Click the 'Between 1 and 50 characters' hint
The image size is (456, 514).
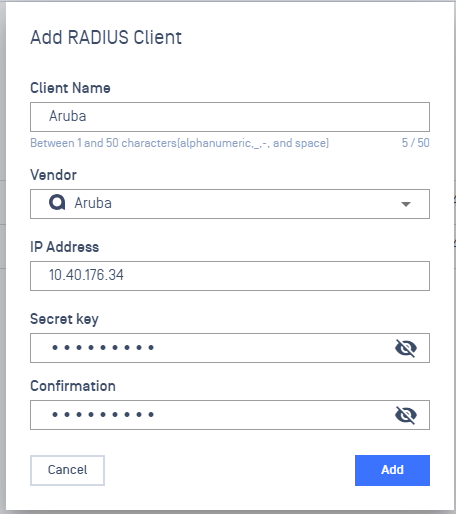coord(179,143)
